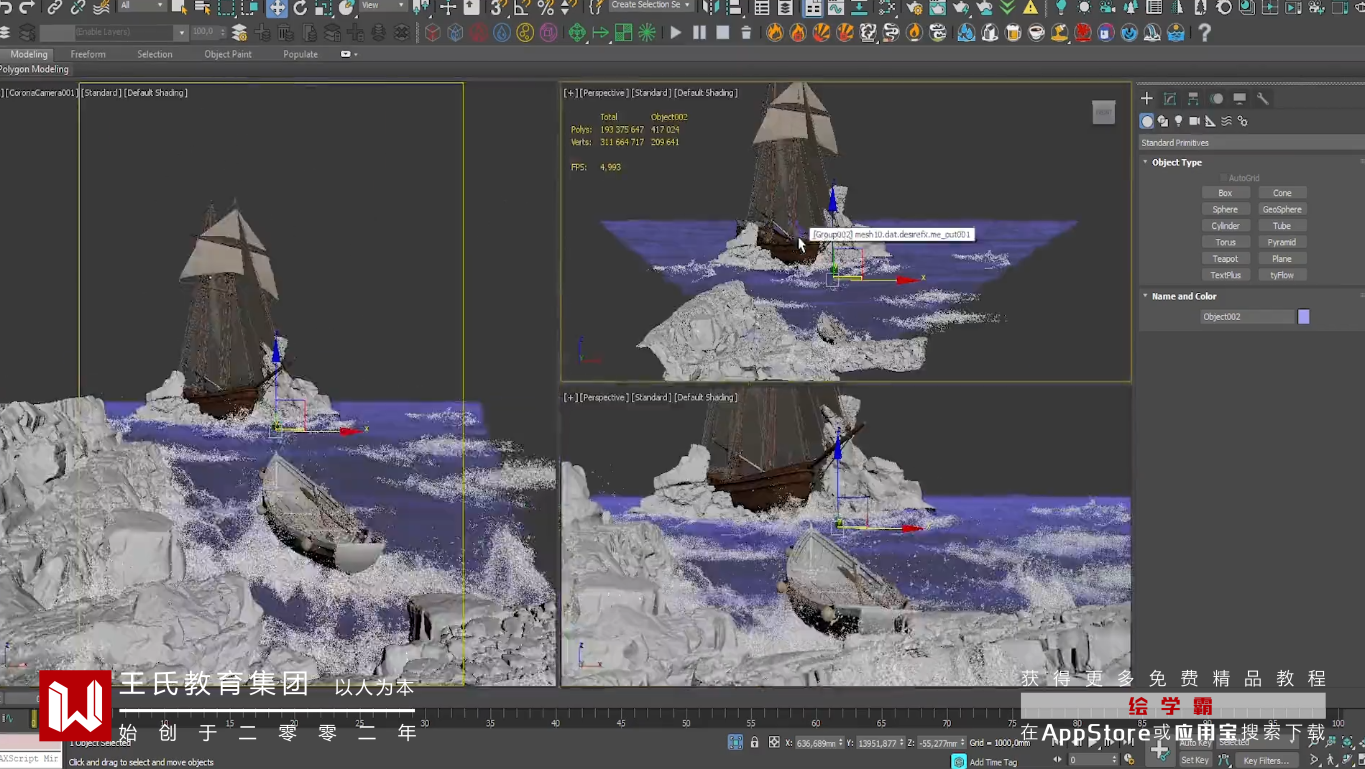
Task: Click the Object002 name field
Action: click(1247, 317)
